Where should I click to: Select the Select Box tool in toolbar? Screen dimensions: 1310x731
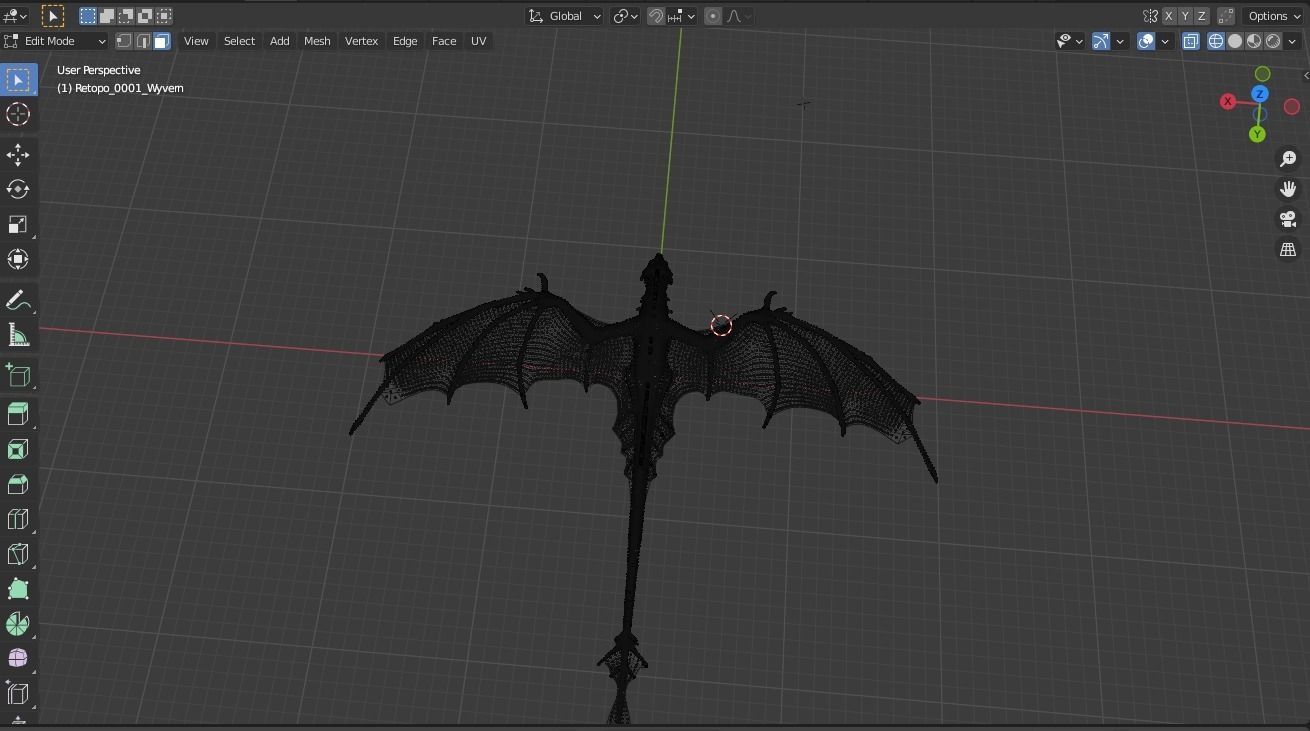pyautogui.click(x=18, y=80)
